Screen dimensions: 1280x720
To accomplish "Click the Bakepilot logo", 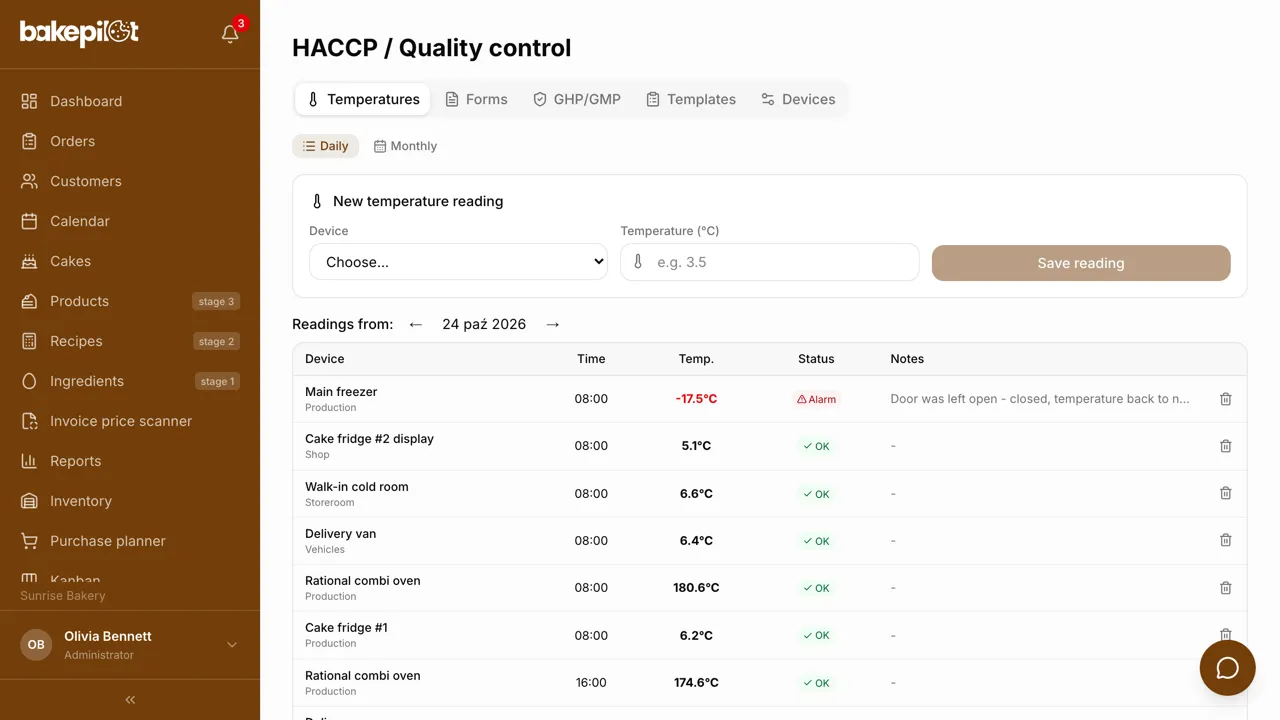I will point(79,33).
